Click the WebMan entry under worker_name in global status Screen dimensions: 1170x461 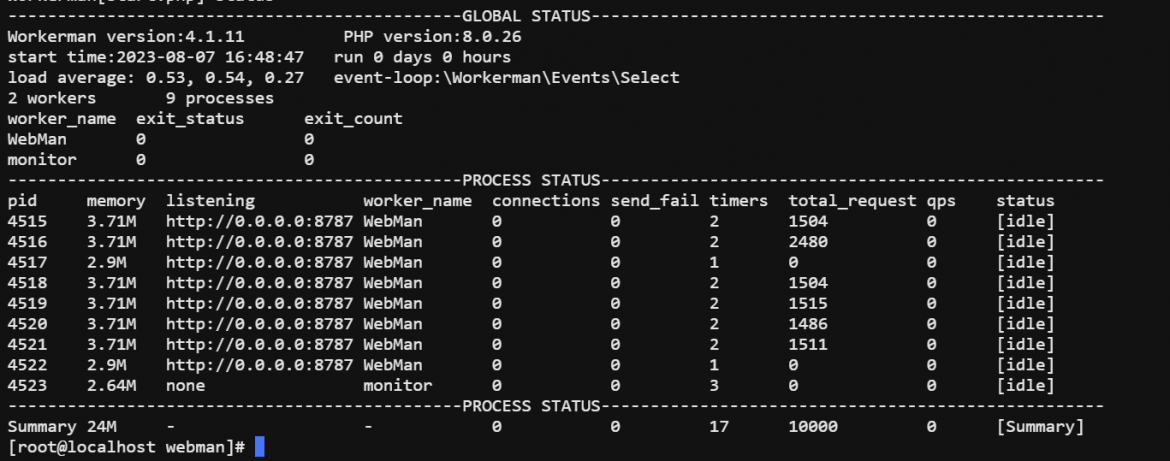click(x=37, y=139)
